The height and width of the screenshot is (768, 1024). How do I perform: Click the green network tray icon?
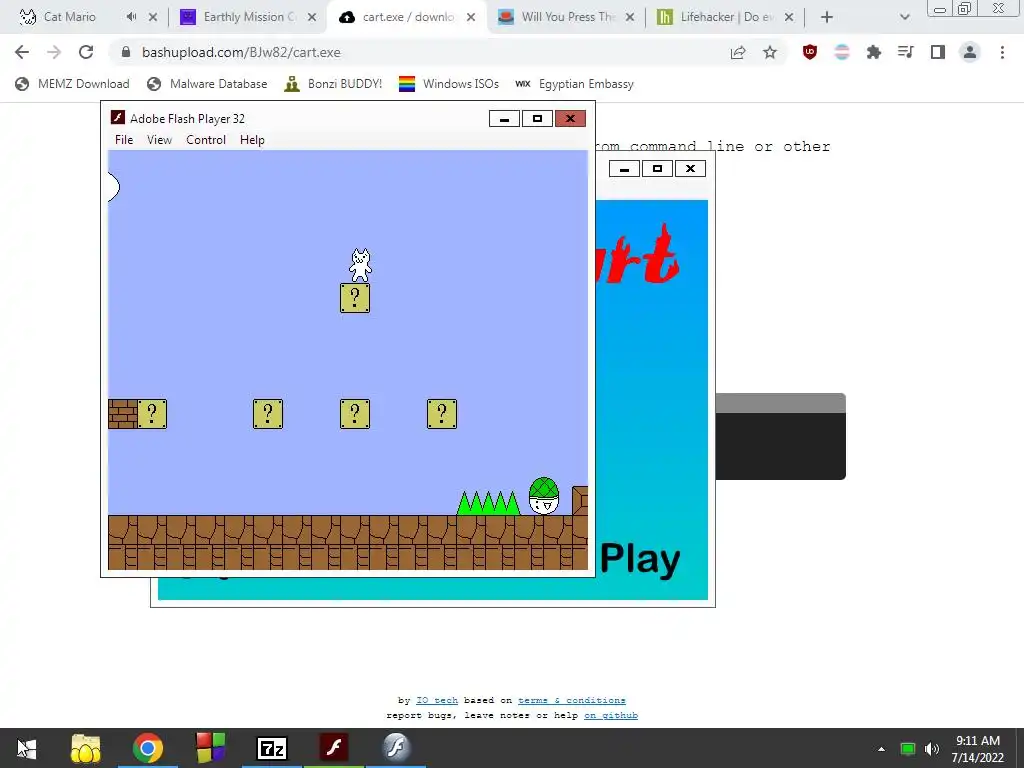[907, 749]
